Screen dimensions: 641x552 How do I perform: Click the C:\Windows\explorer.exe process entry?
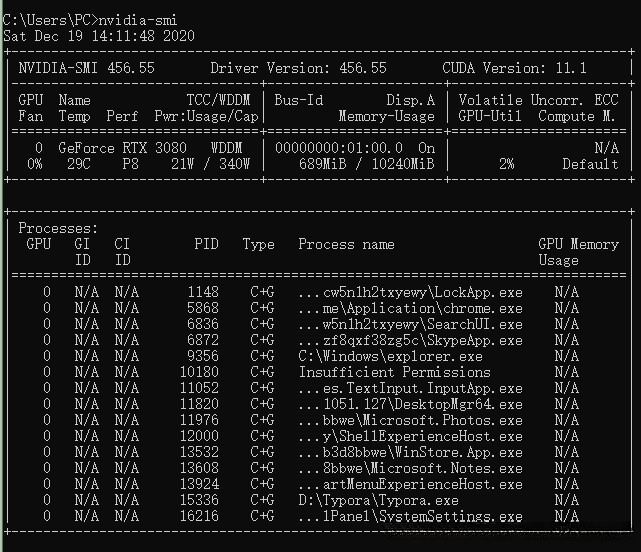pos(390,356)
